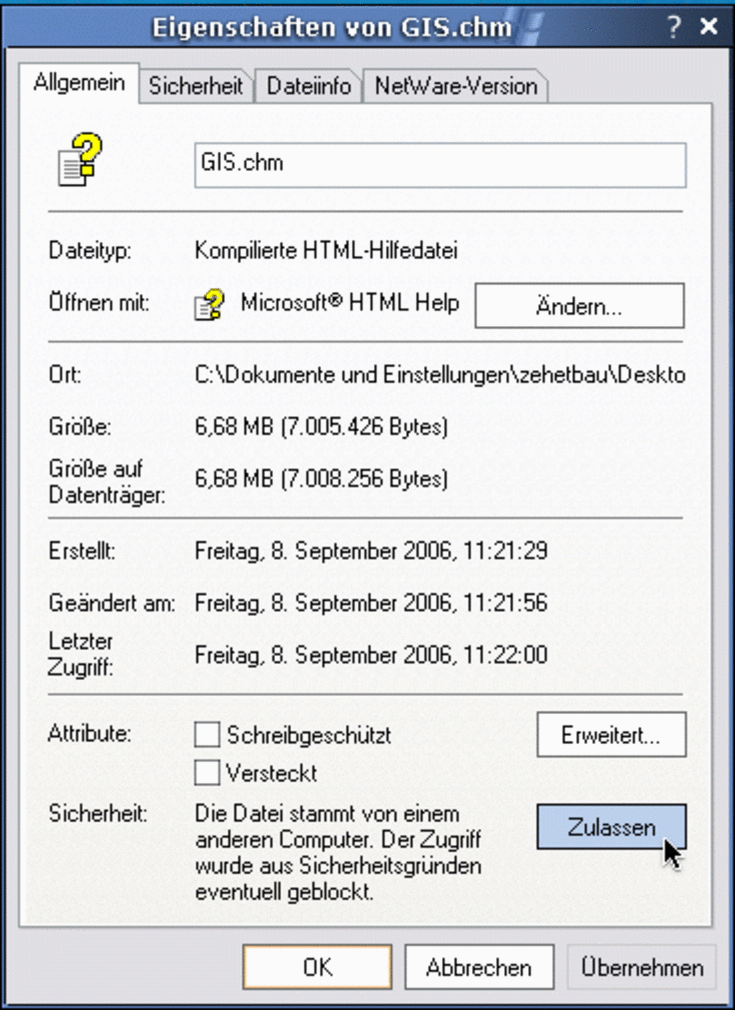
Task: Click the large GIS.chm help file icon
Action: pyautogui.click(x=81, y=160)
